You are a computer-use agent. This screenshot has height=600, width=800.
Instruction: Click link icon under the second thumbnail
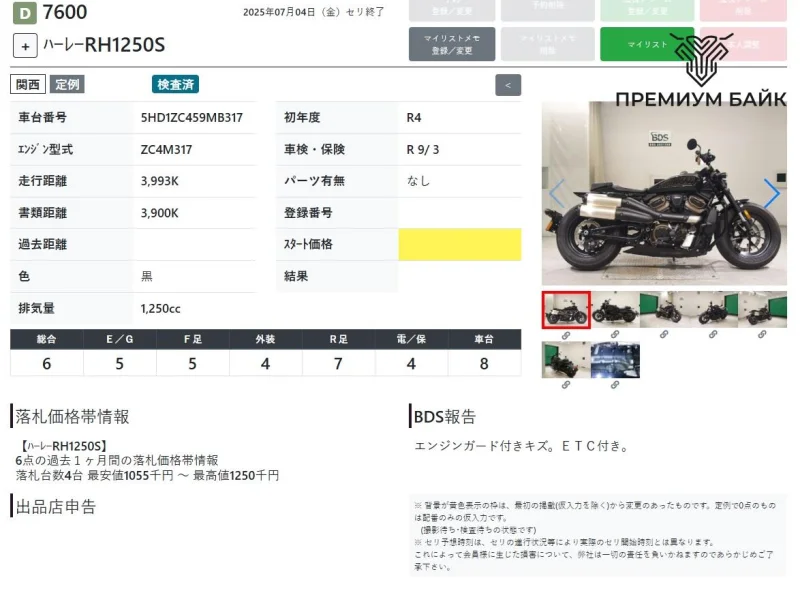[615, 335]
